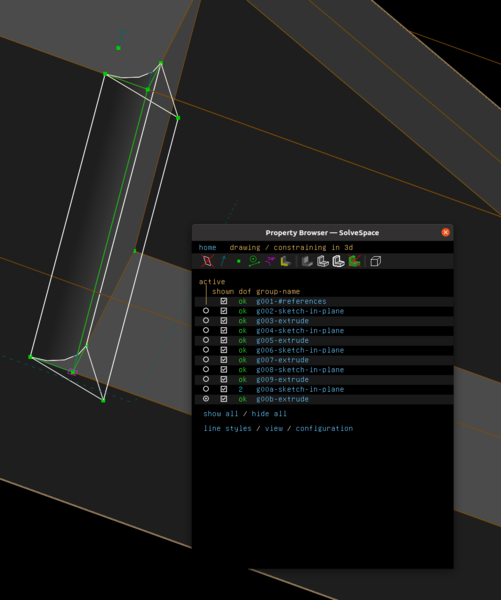The width and height of the screenshot is (501, 600).
Task: Activate group g005-extrude radio button
Action: point(206,340)
